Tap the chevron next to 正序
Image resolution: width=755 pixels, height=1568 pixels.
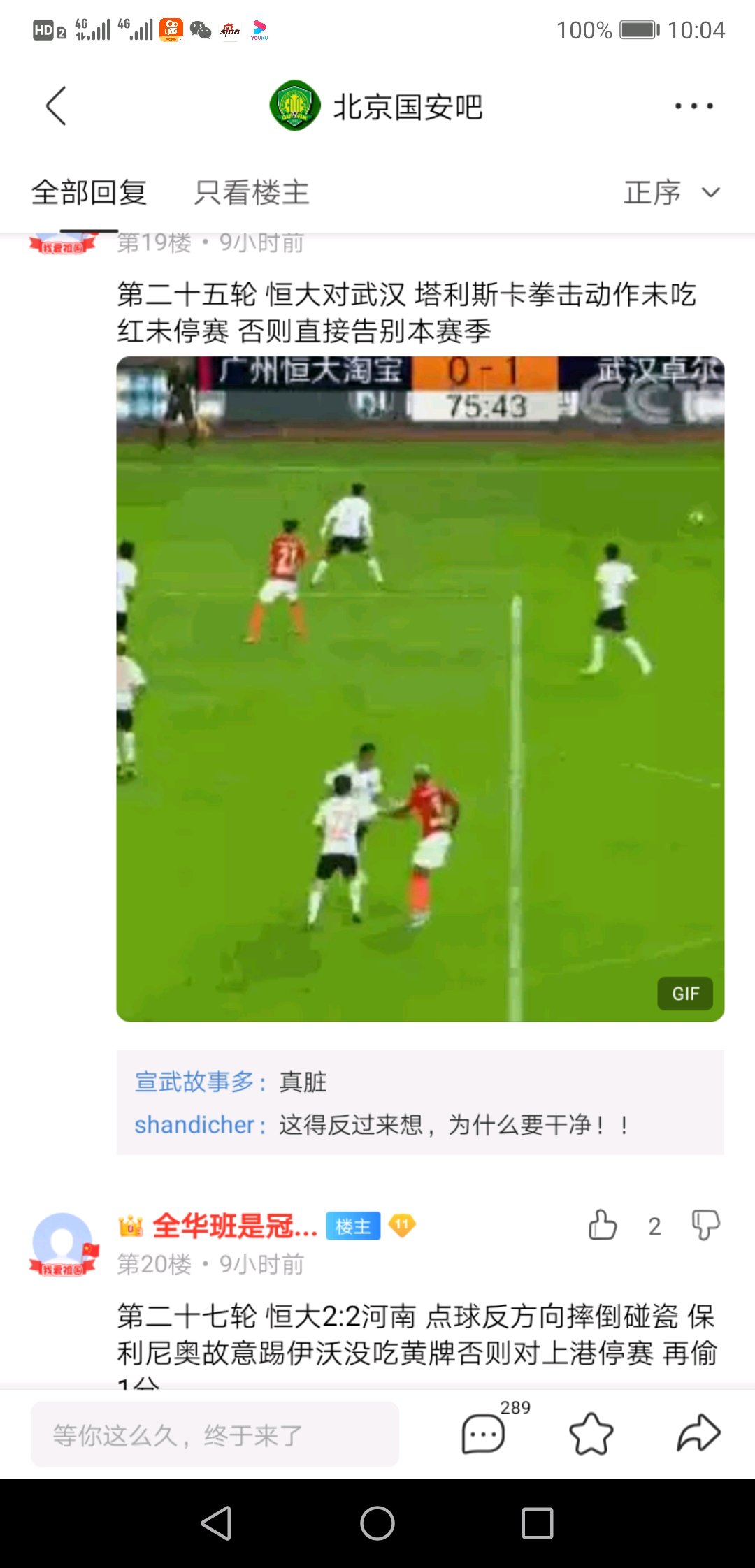pos(711,192)
